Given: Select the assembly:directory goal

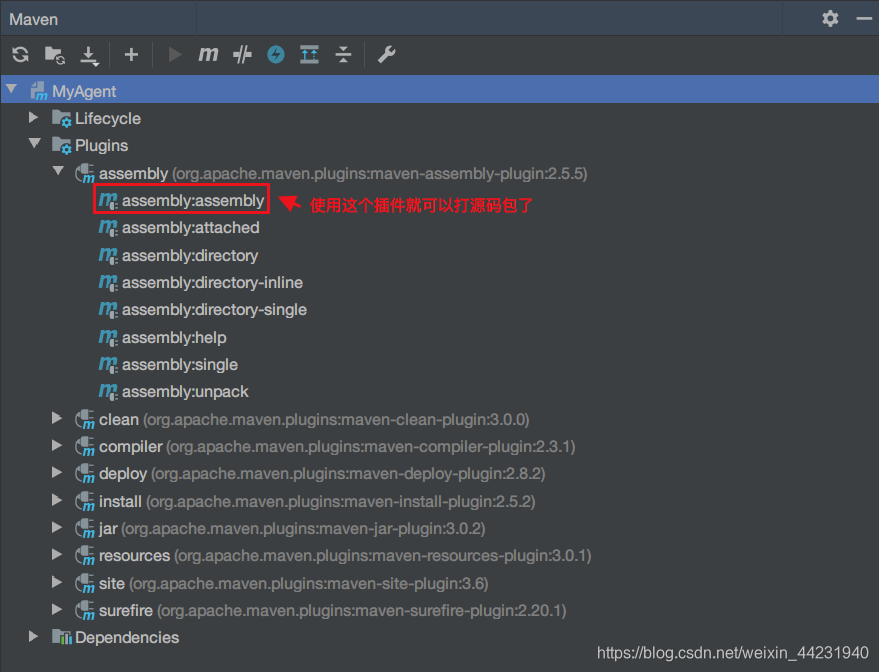Looking at the screenshot, I should (x=190, y=256).
